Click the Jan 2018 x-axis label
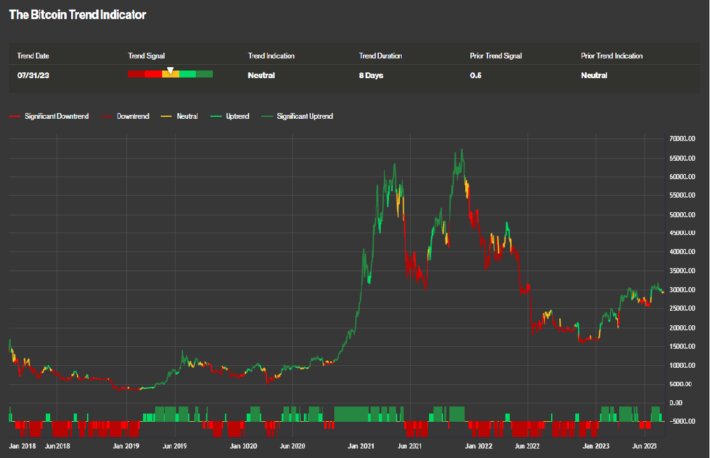The width and height of the screenshot is (710, 458). click(x=22, y=446)
